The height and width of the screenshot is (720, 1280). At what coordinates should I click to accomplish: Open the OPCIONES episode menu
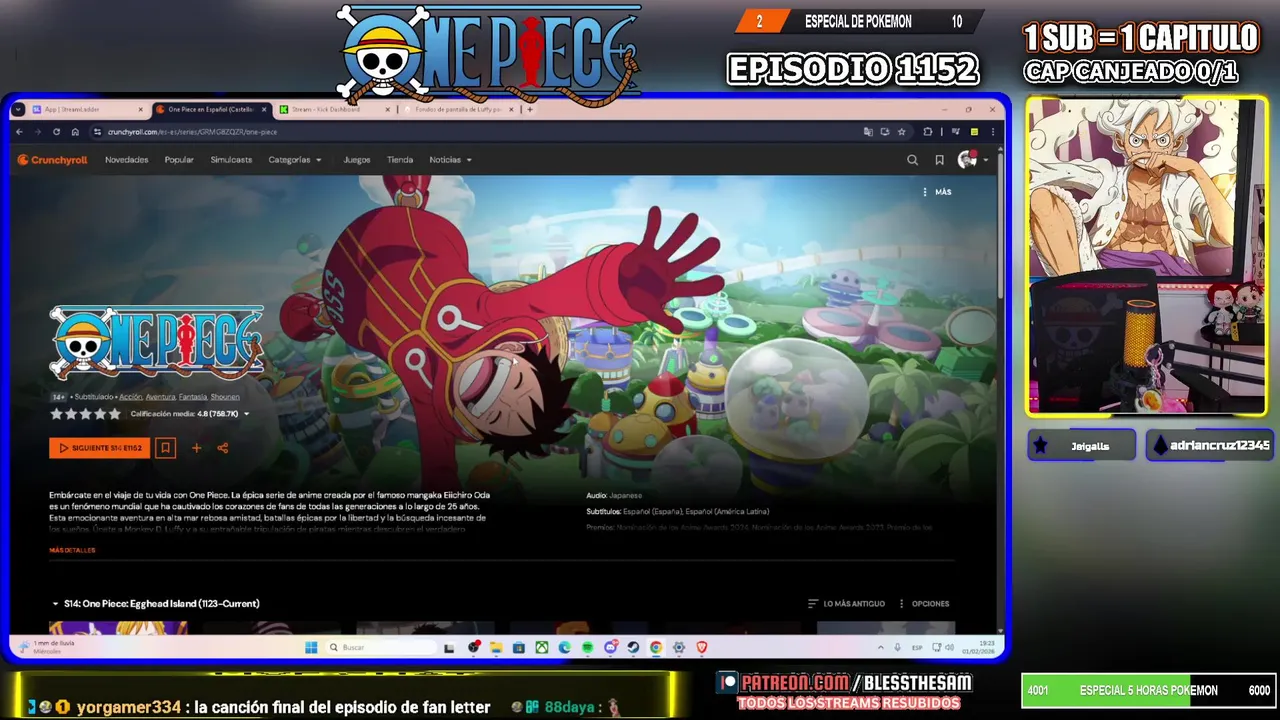pyautogui.click(x=924, y=604)
